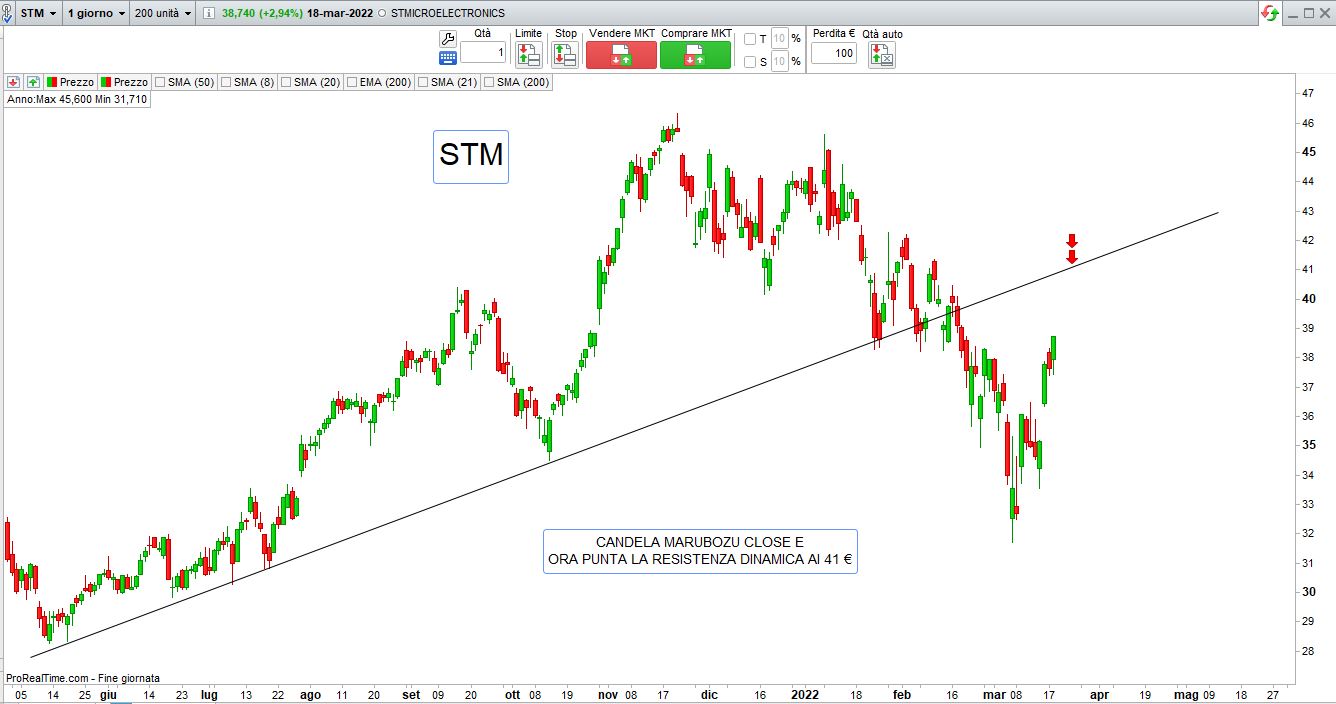Click the Anno:Max 45,600 Min 31,710 label

pyautogui.click(x=77, y=100)
